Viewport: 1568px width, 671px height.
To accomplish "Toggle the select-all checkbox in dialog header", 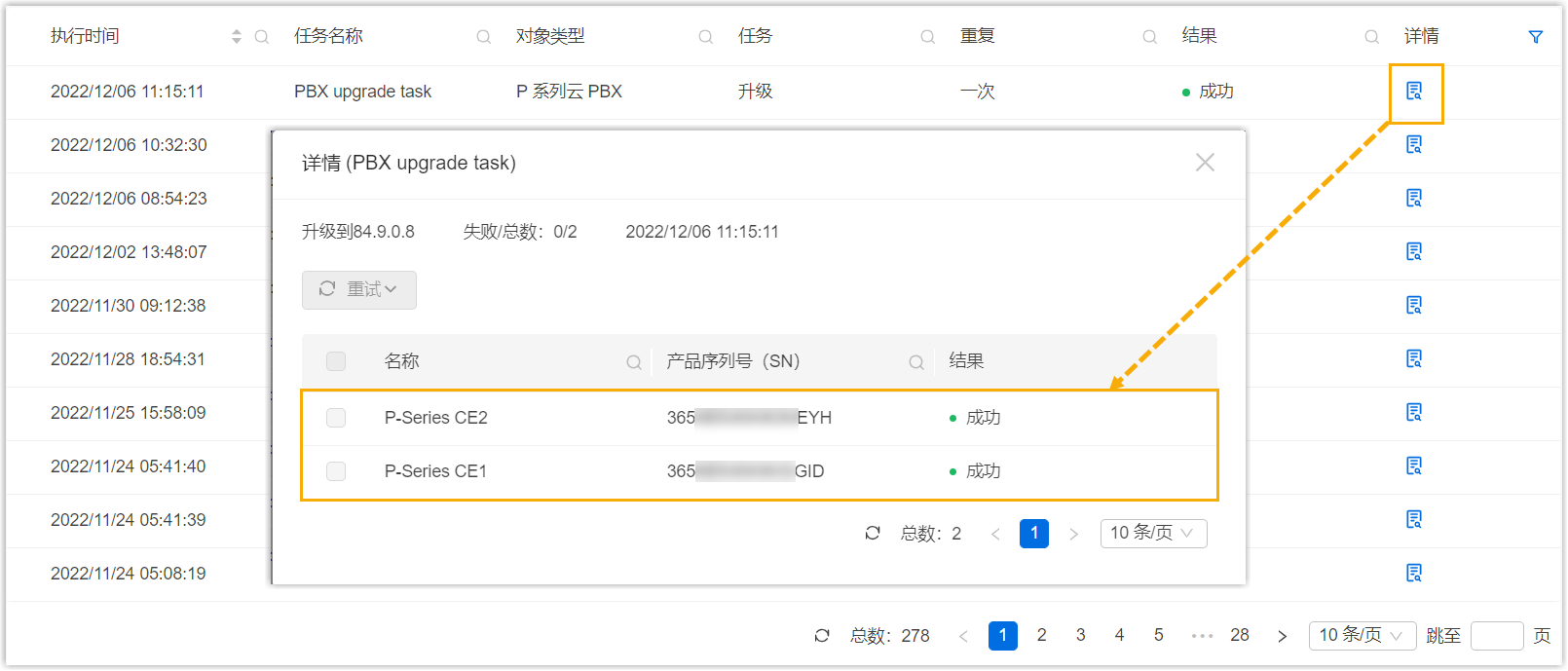I will [x=336, y=361].
